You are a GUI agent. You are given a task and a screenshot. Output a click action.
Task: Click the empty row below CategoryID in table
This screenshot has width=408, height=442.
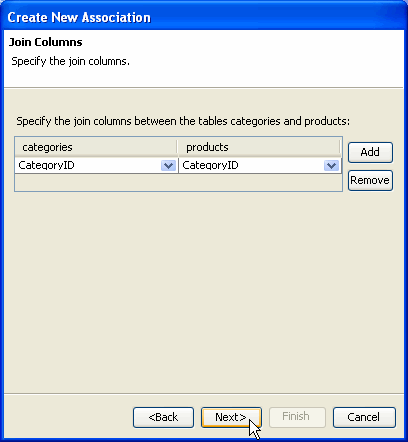point(178,182)
